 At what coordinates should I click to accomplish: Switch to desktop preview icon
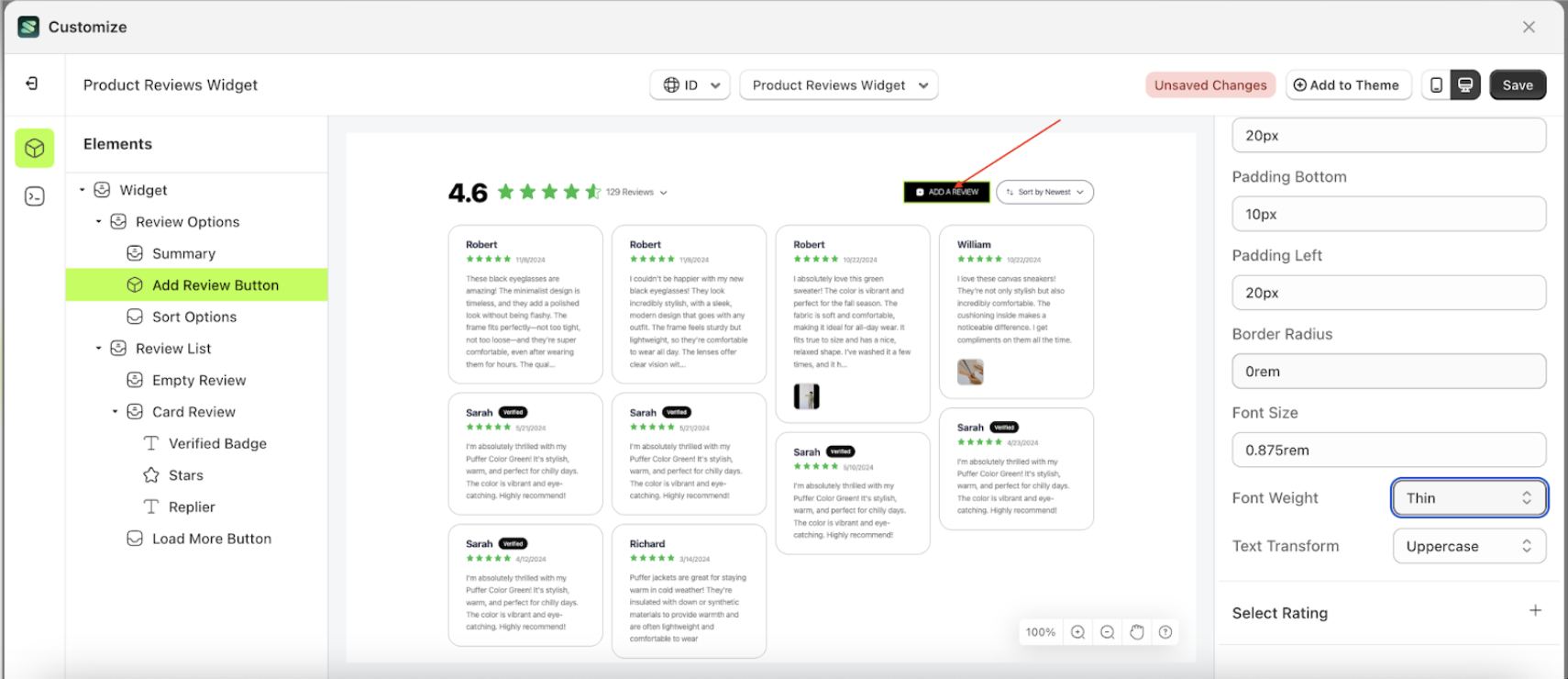coord(1465,85)
